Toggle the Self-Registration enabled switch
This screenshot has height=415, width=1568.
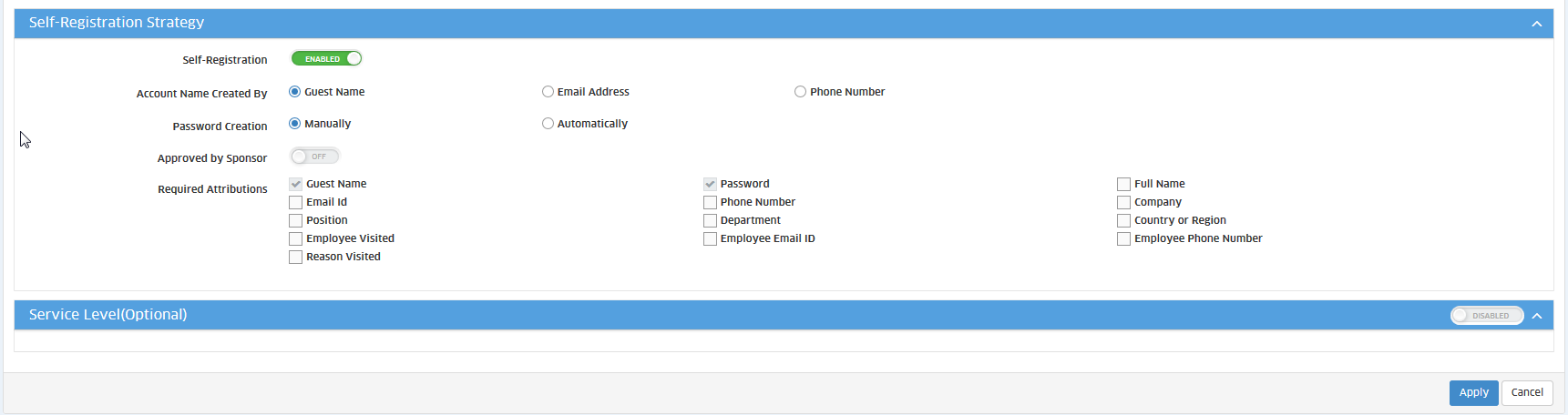[x=326, y=59]
